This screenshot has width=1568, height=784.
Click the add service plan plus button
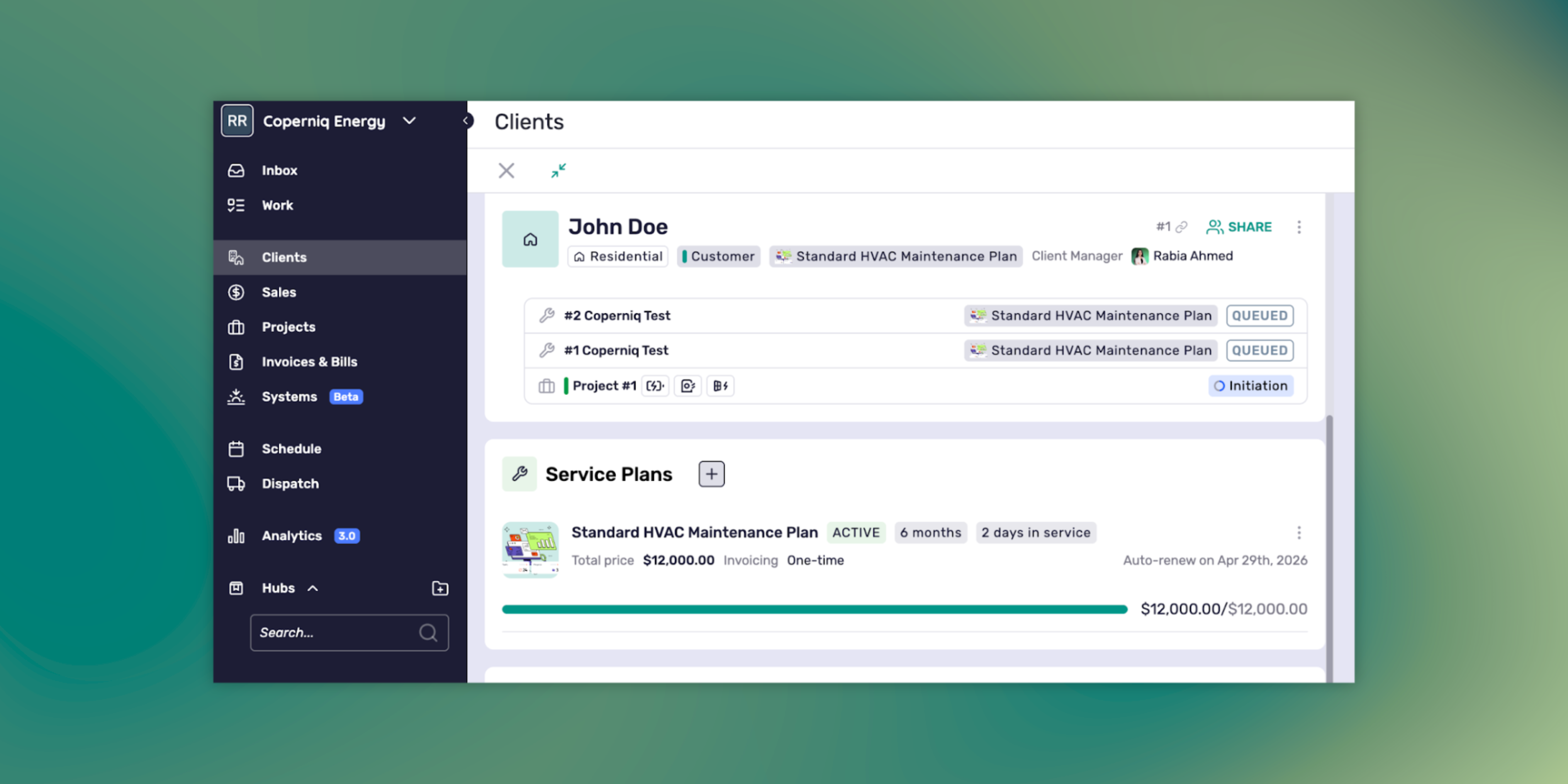click(x=711, y=474)
